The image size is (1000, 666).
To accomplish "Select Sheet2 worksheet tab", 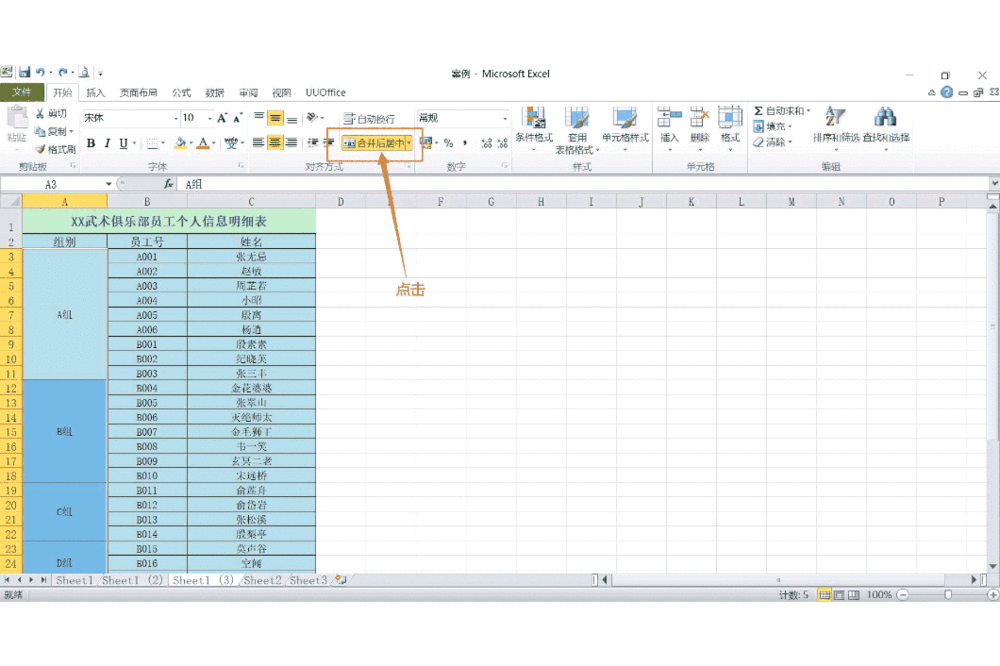I will [262, 580].
